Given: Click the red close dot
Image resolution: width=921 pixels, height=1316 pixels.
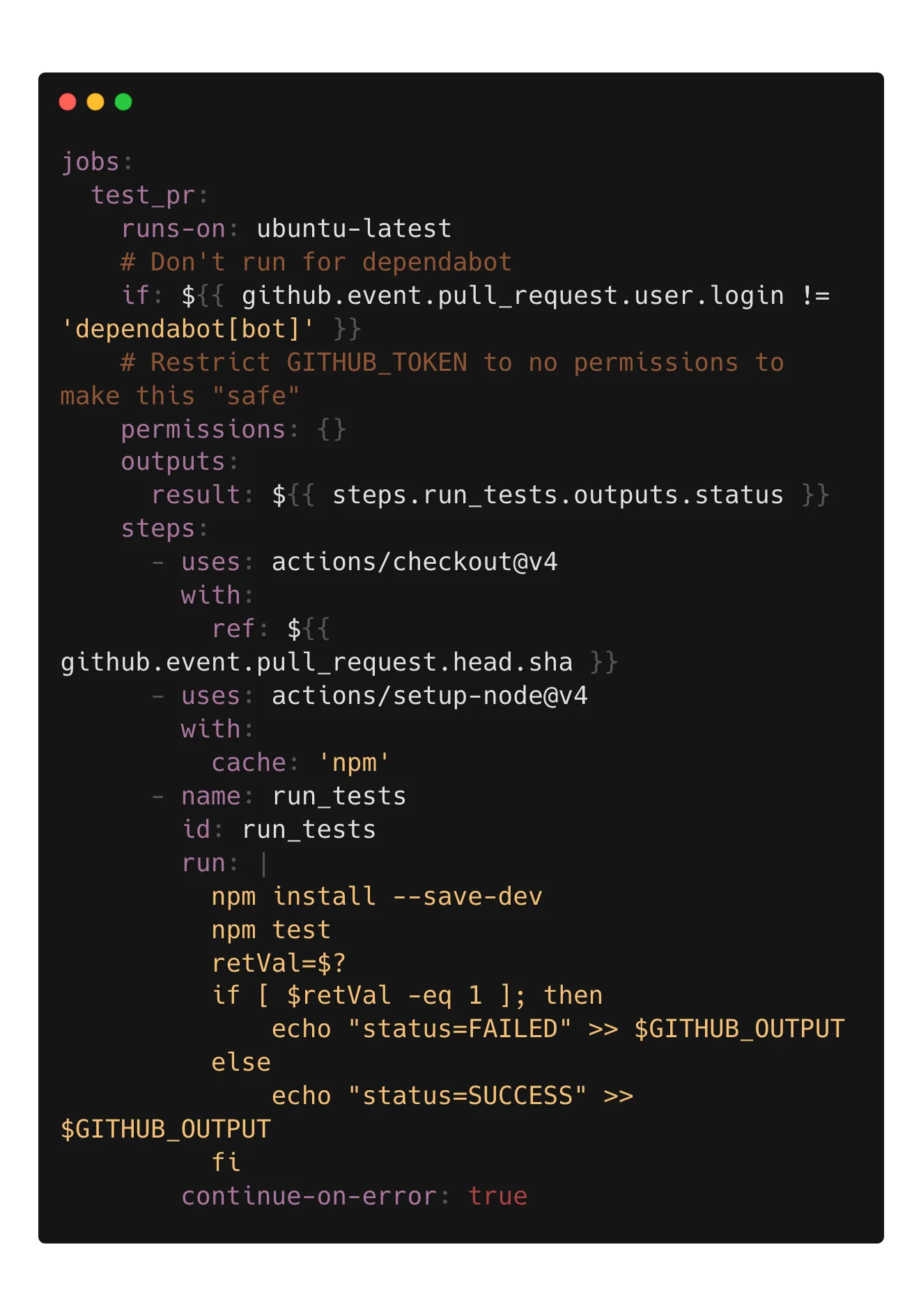Looking at the screenshot, I should [x=68, y=102].
